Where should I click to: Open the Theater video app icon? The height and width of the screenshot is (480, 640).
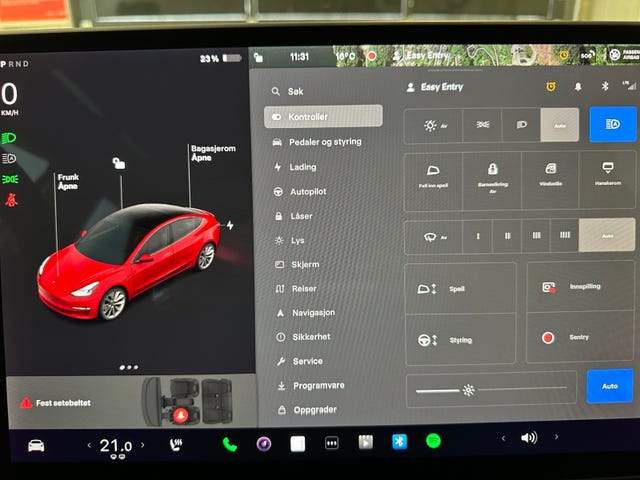(x=365, y=442)
